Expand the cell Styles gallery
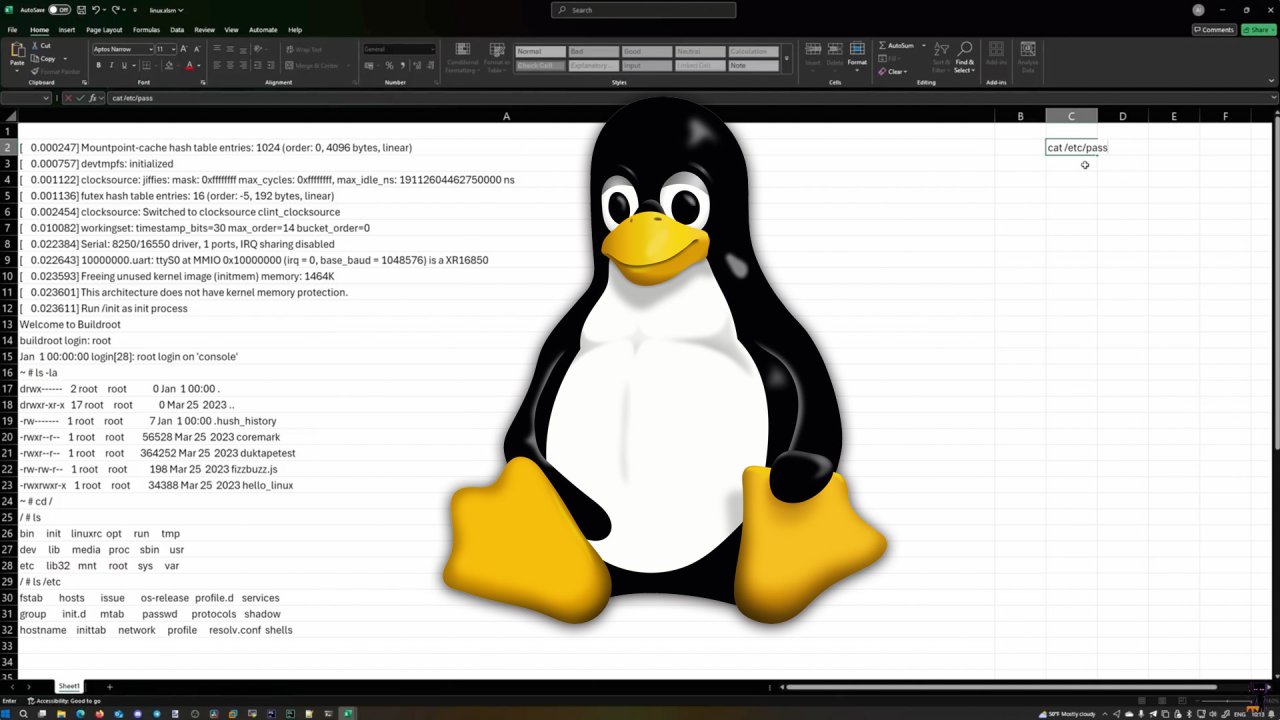Viewport: 1280px width, 720px height. [x=786, y=59]
